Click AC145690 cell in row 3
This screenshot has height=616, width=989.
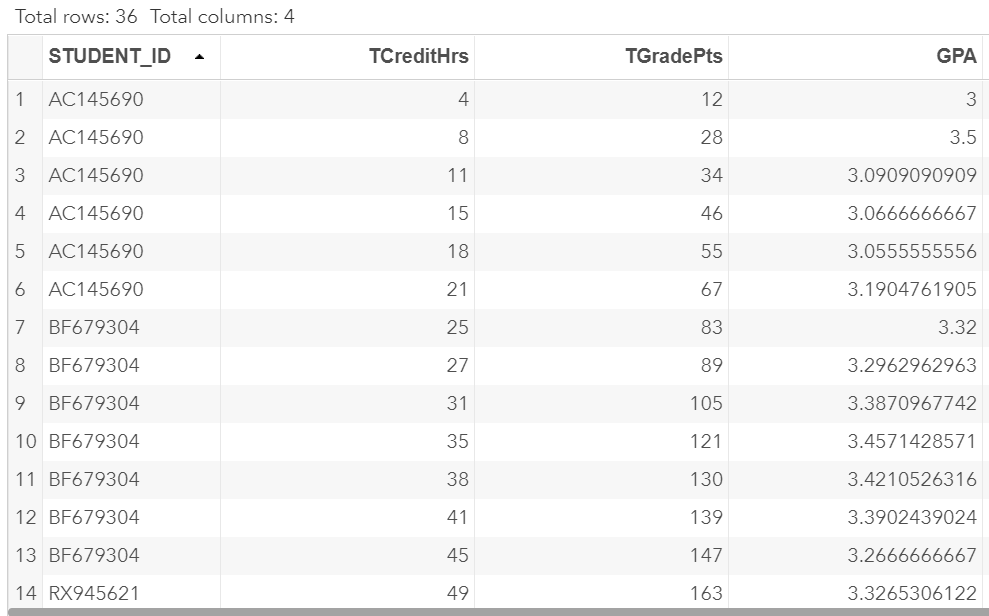(x=96, y=175)
